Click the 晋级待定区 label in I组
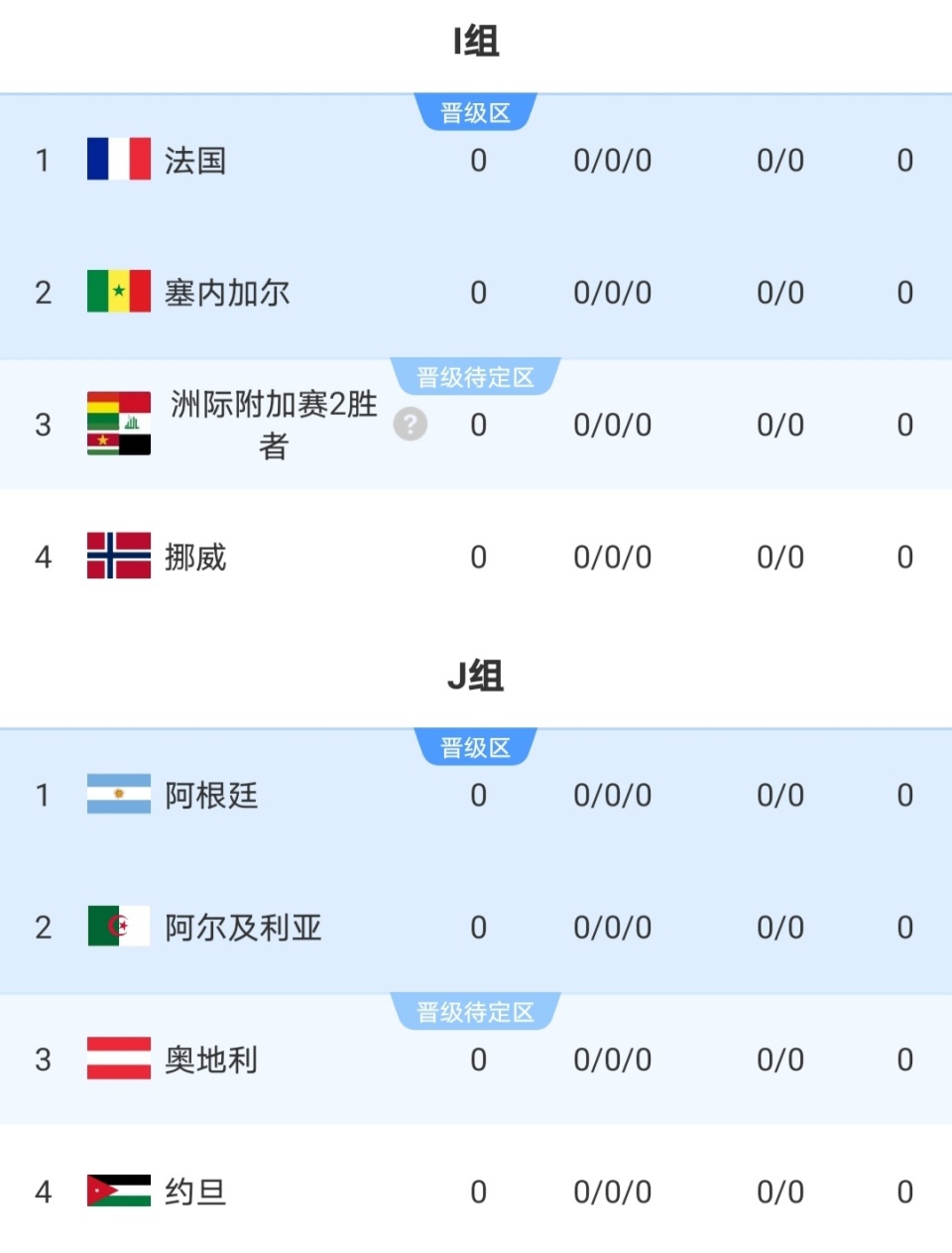The height and width of the screenshot is (1253, 952). pyautogui.click(x=476, y=377)
